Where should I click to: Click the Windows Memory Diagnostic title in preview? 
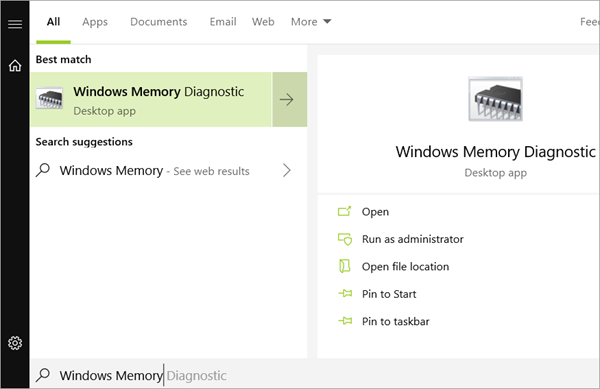point(496,152)
